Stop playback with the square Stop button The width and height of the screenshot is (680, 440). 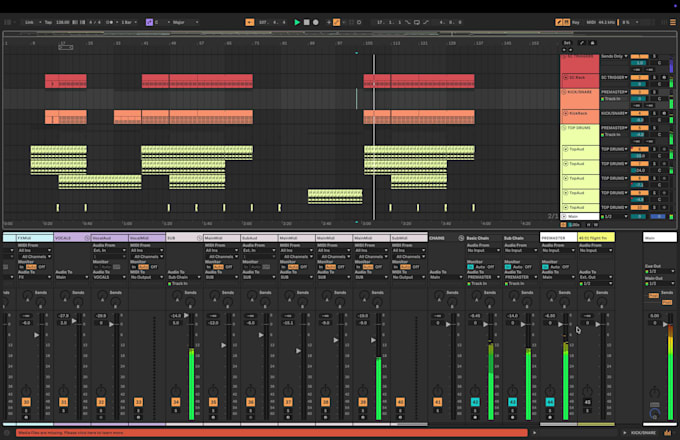[307, 22]
